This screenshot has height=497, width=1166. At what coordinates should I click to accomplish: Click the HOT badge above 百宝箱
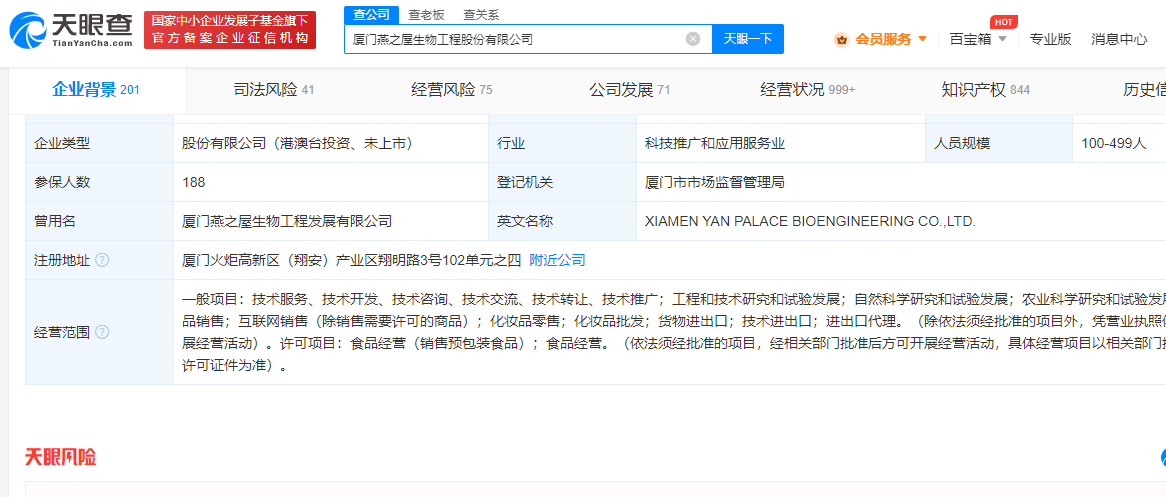tap(1003, 22)
